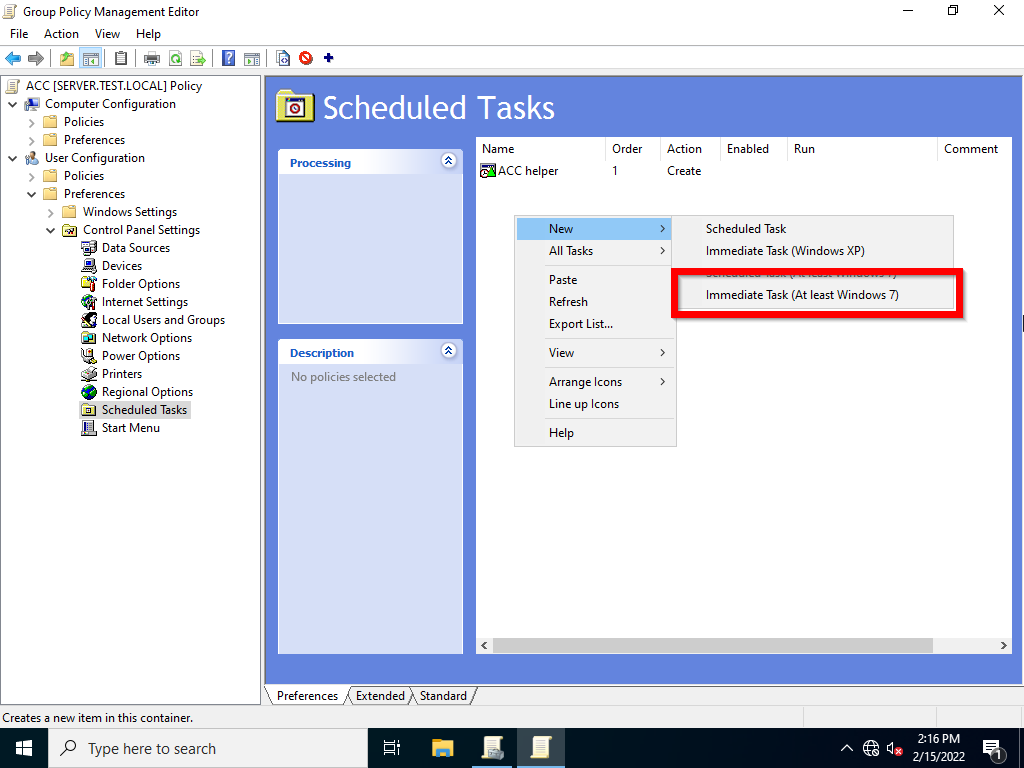
Task: Select ACC [SERVER.TEST.LOCAL] Policy root node
Action: click(x=114, y=86)
